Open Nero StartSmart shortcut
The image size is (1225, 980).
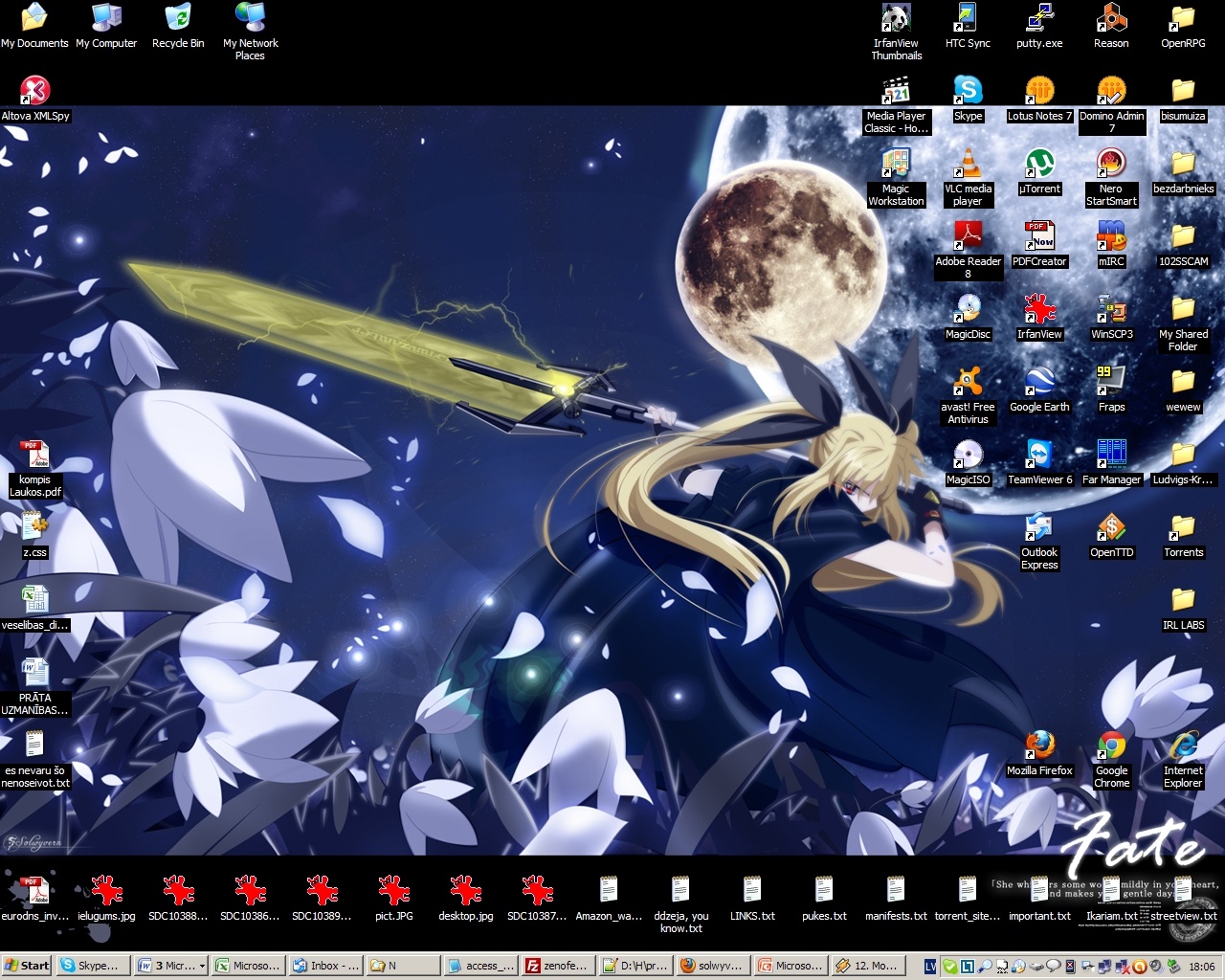pyautogui.click(x=1111, y=177)
